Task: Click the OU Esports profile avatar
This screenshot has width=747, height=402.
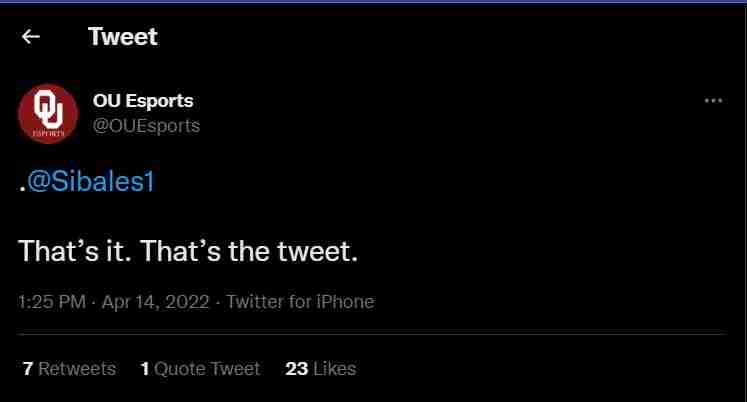Action: tap(48, 113)
